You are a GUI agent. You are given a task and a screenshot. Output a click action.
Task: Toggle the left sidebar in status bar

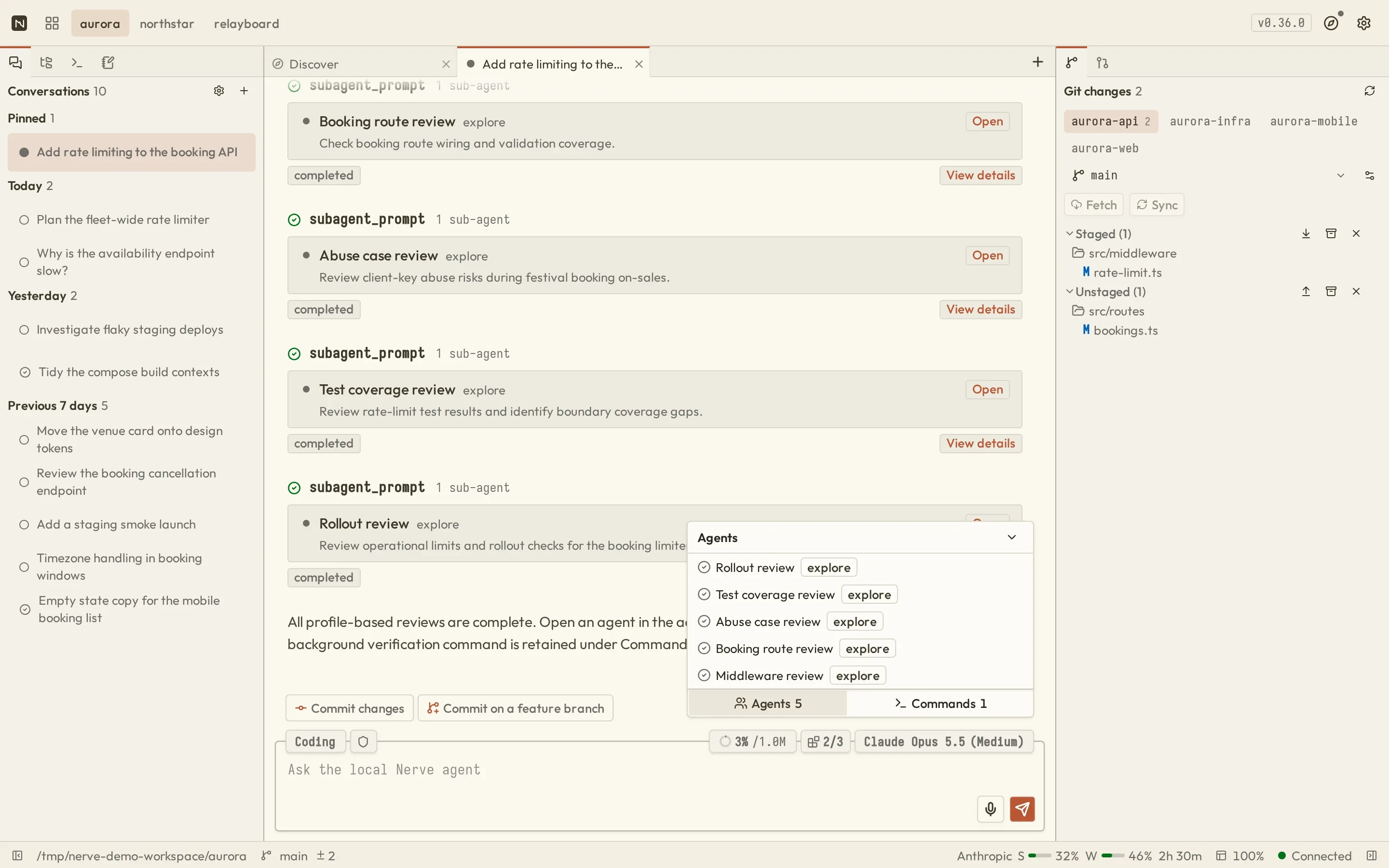(x=17, y=855)
